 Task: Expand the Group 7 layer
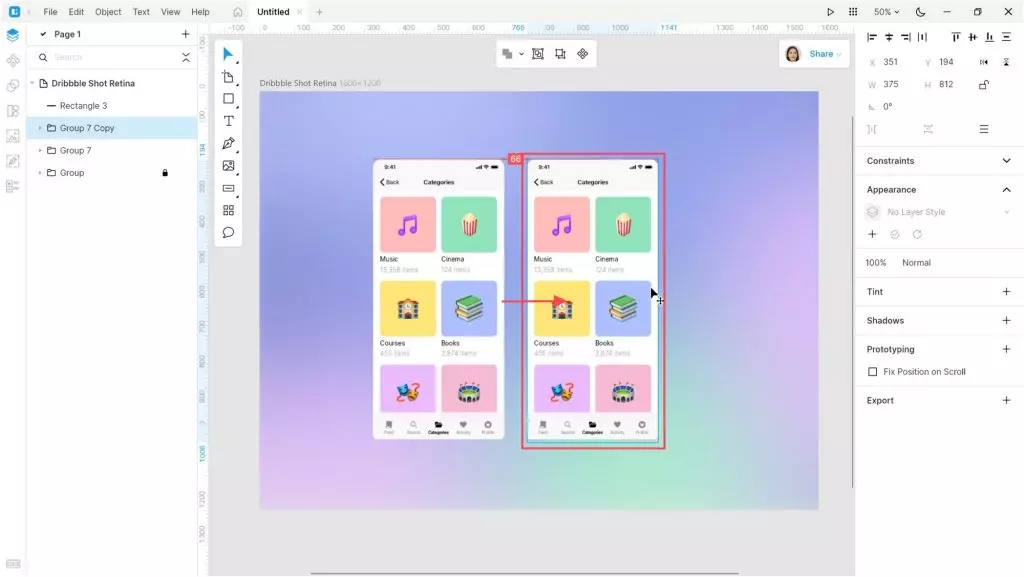(40, 150)
